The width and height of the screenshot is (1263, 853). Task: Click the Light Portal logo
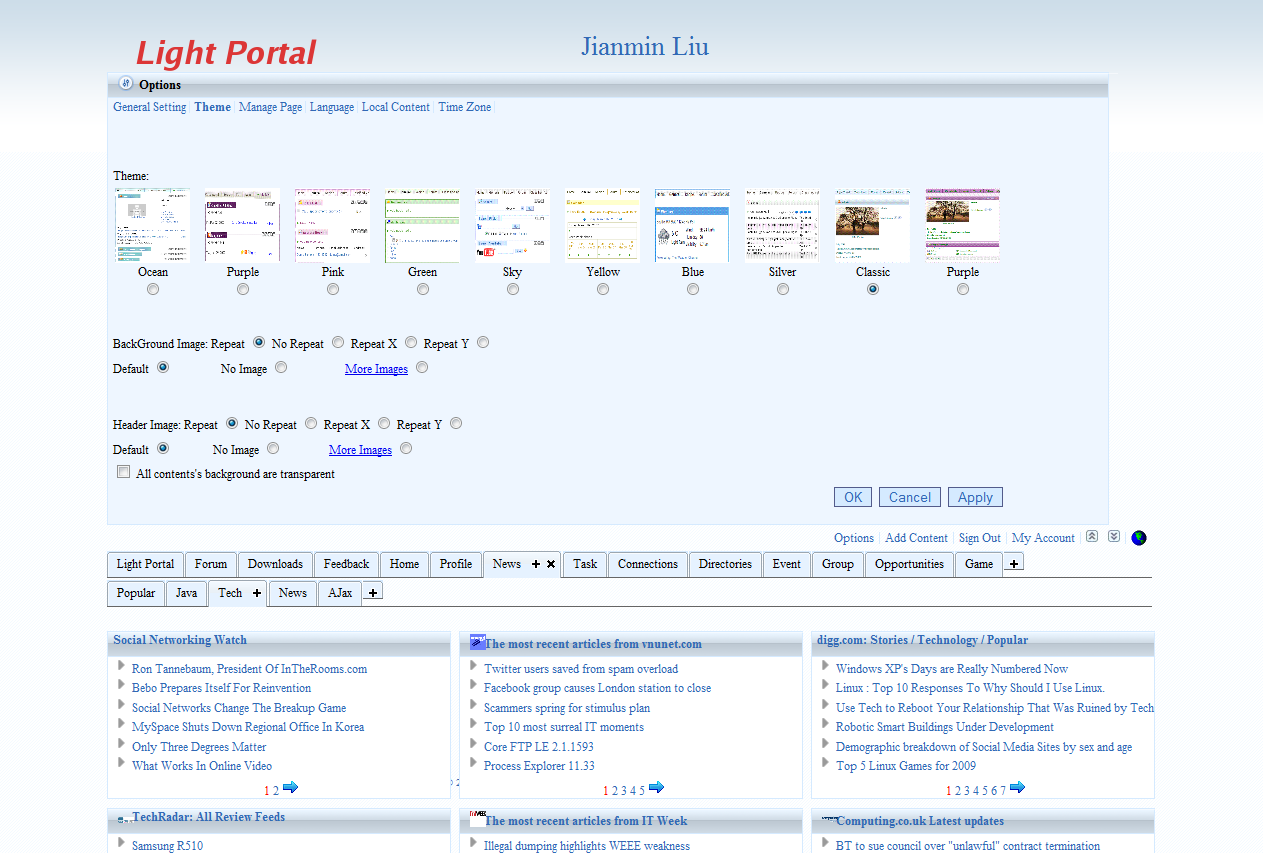click(x=226, y=53)
